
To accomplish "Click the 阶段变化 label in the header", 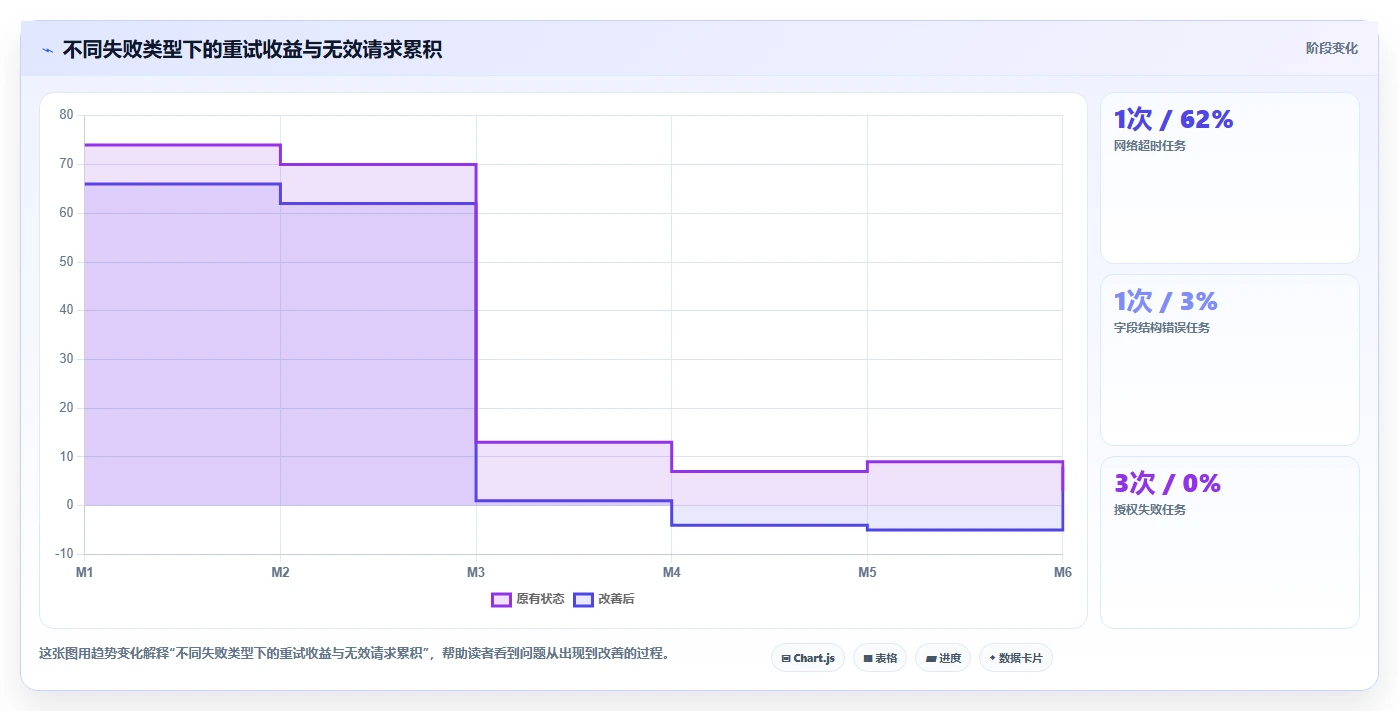I will click(1332, 48).
